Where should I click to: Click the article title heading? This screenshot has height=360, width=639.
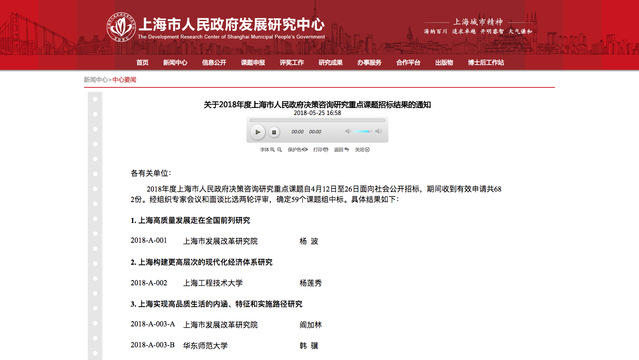(317, 105)
